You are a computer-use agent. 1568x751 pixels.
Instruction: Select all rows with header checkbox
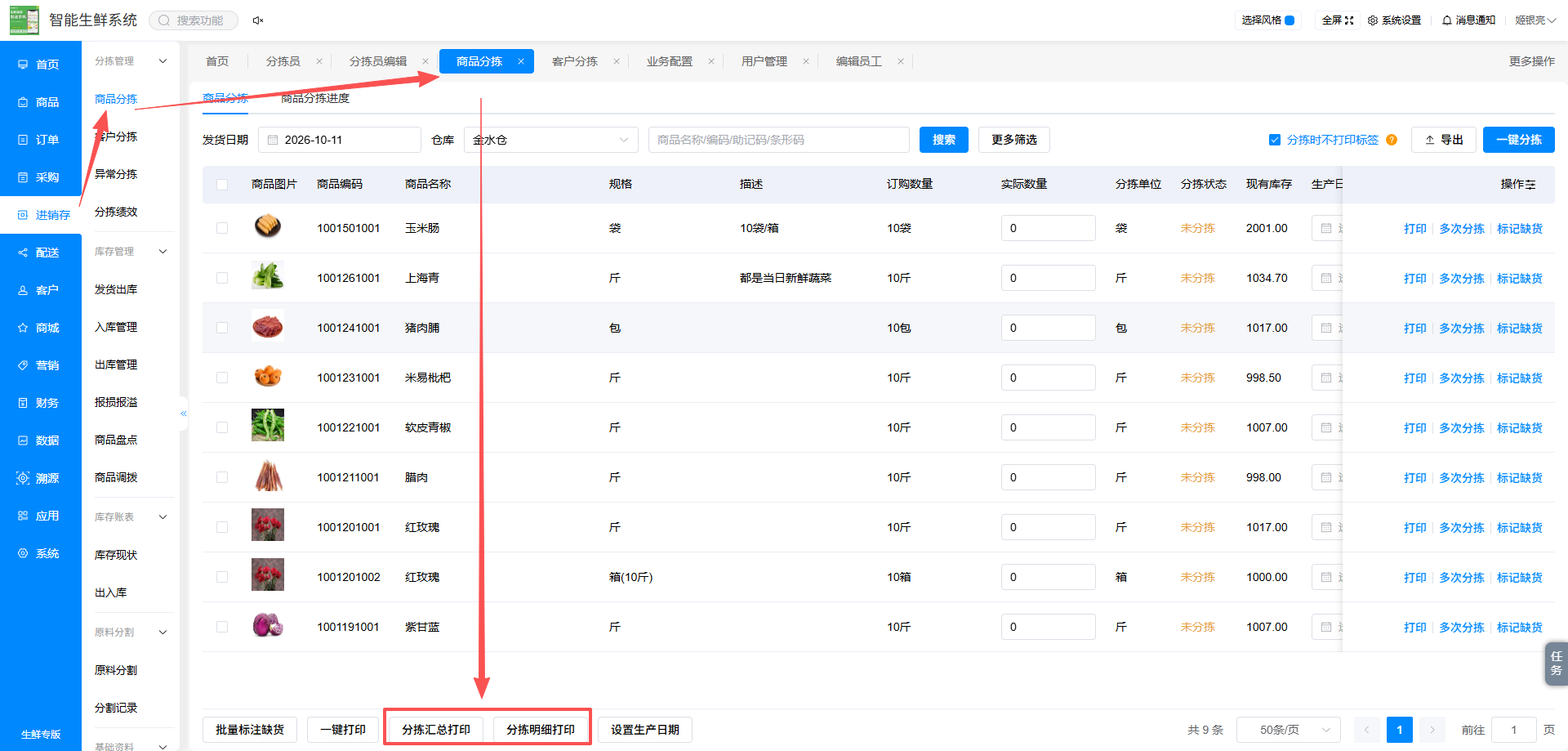(x=222, y=185)
